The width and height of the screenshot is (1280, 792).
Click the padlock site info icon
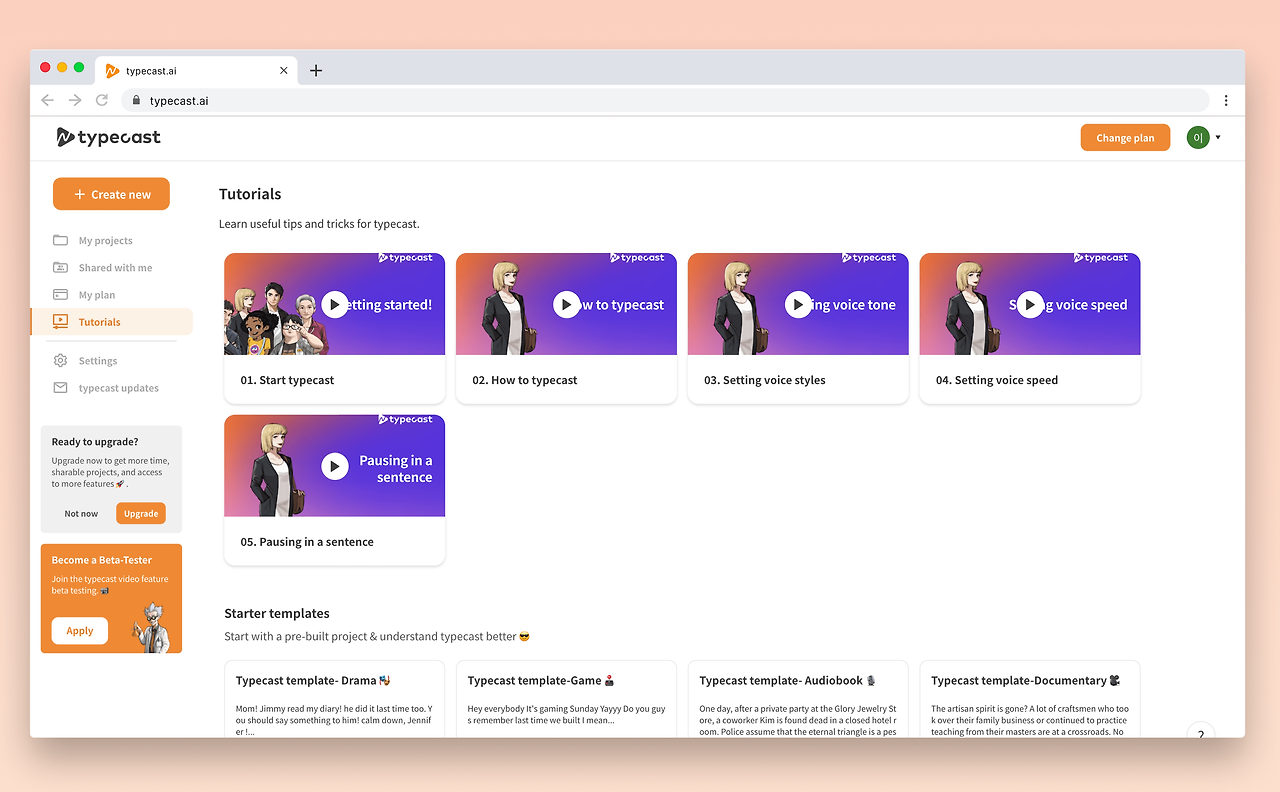coord(136,100)
